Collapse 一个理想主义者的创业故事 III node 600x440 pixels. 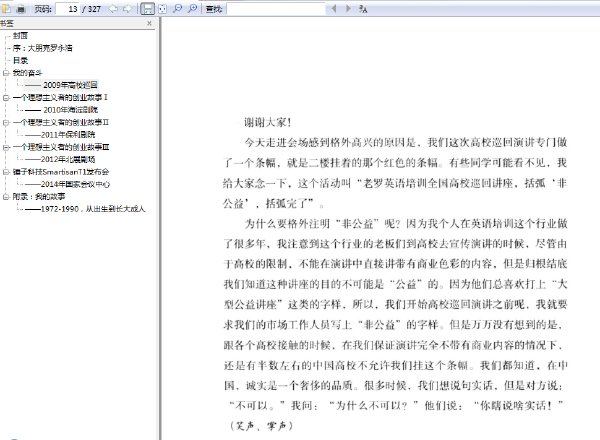6,147
